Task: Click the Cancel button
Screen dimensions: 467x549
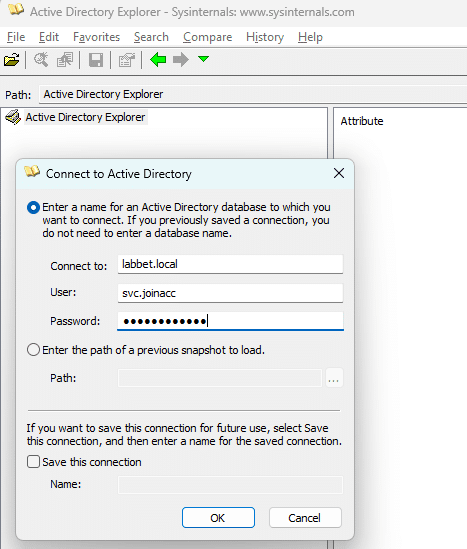Action: pyautogui.click(x=305, y=517)
